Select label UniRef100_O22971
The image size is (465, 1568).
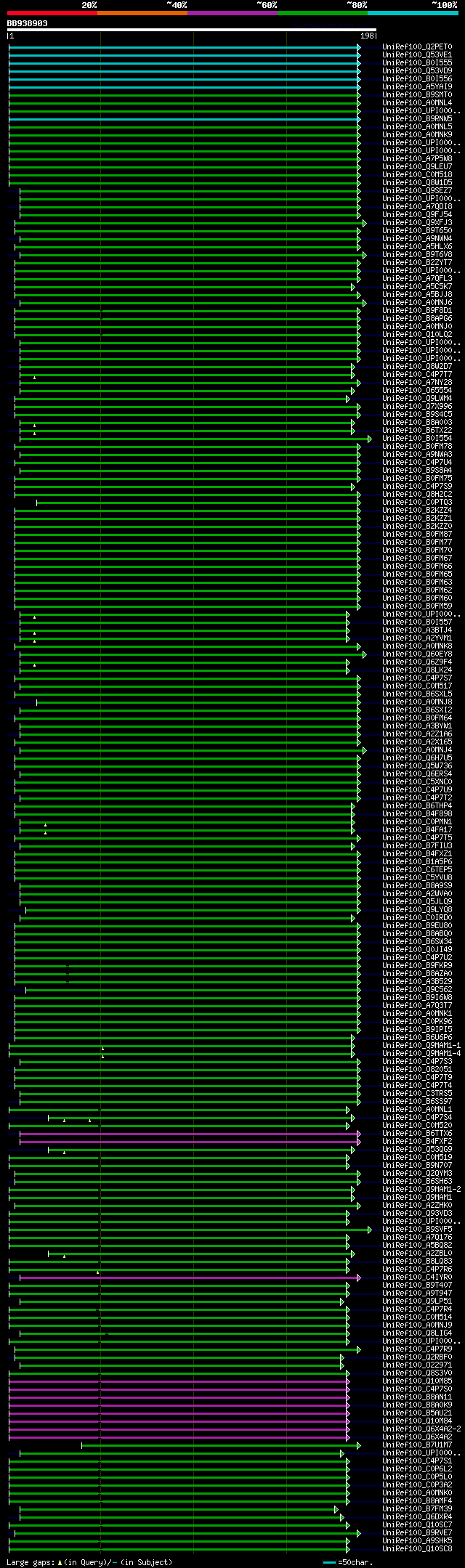pos(417,1365)
